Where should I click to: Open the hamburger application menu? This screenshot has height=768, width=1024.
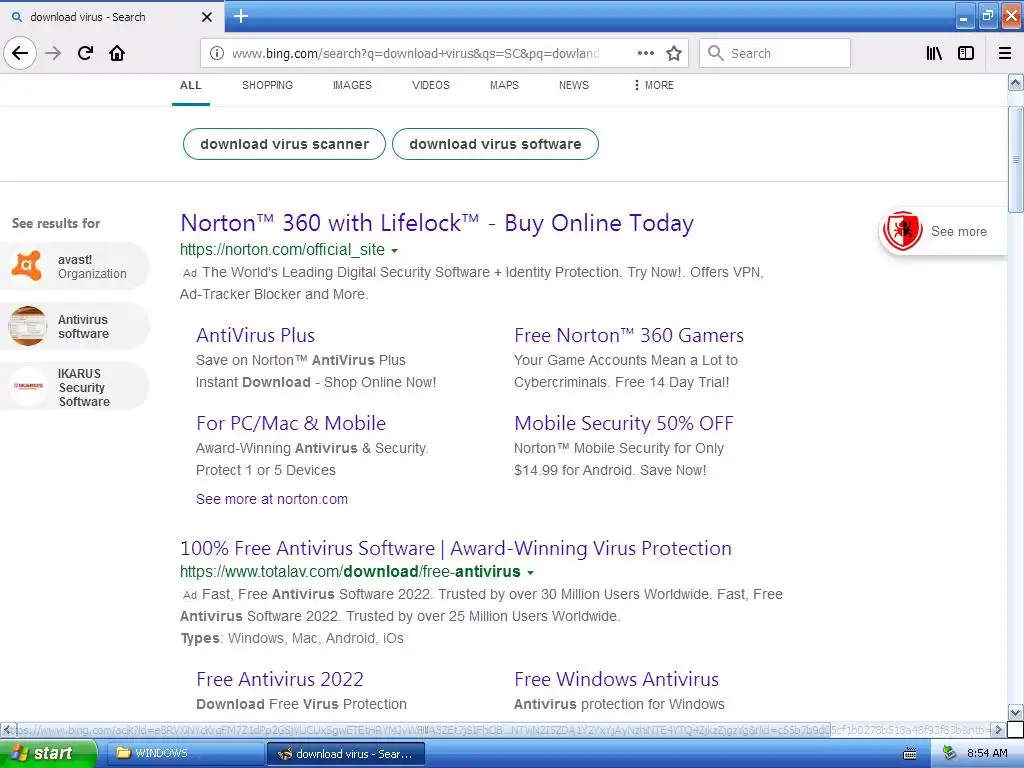click(x=1004, y=53)
